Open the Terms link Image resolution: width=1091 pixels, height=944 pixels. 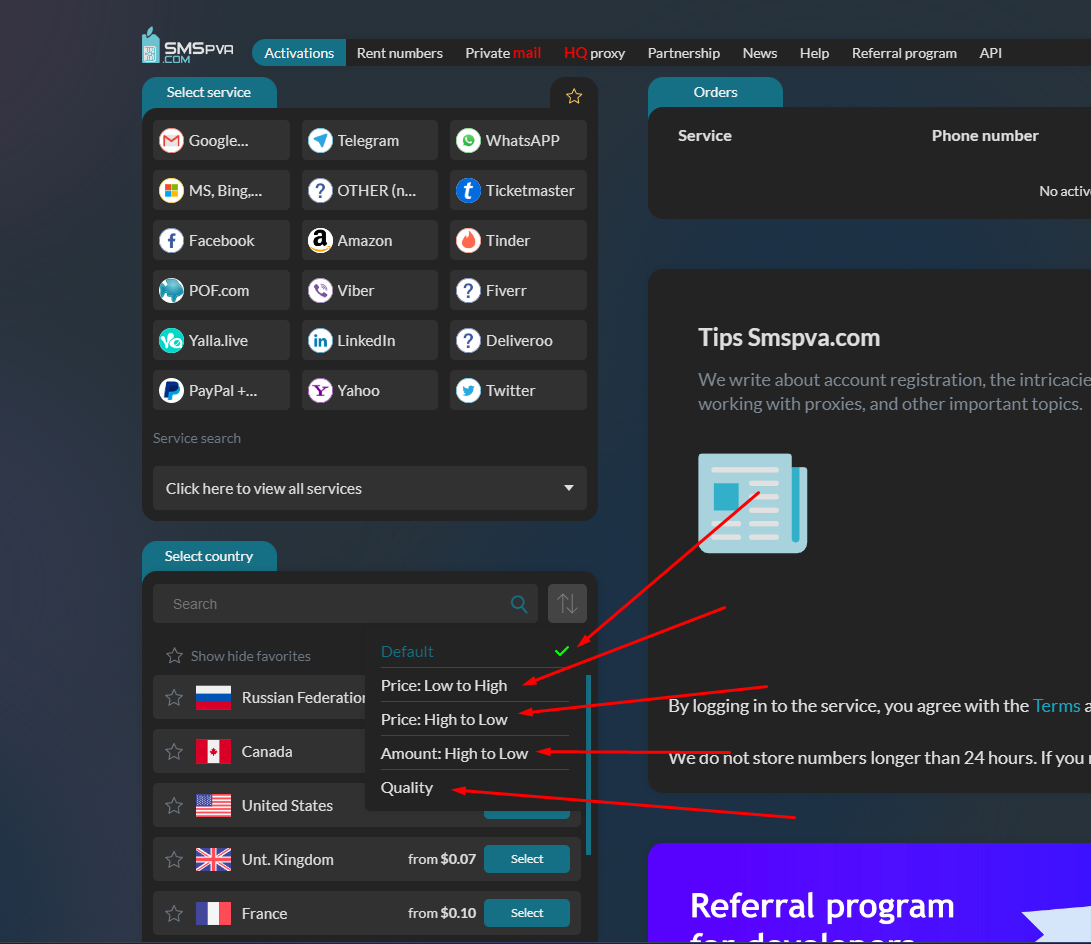tap(1056, 705)
